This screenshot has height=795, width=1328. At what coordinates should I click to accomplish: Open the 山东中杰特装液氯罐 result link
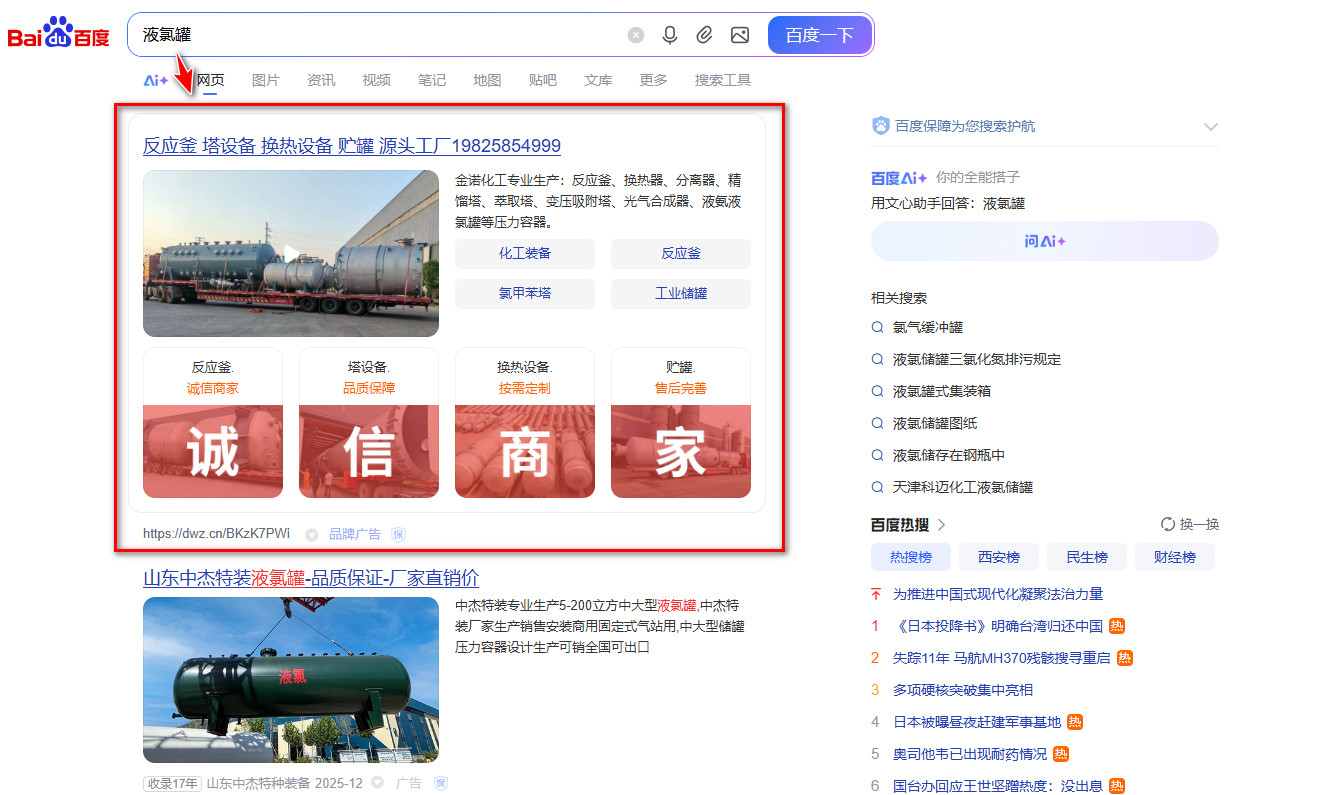coord(311,578)
